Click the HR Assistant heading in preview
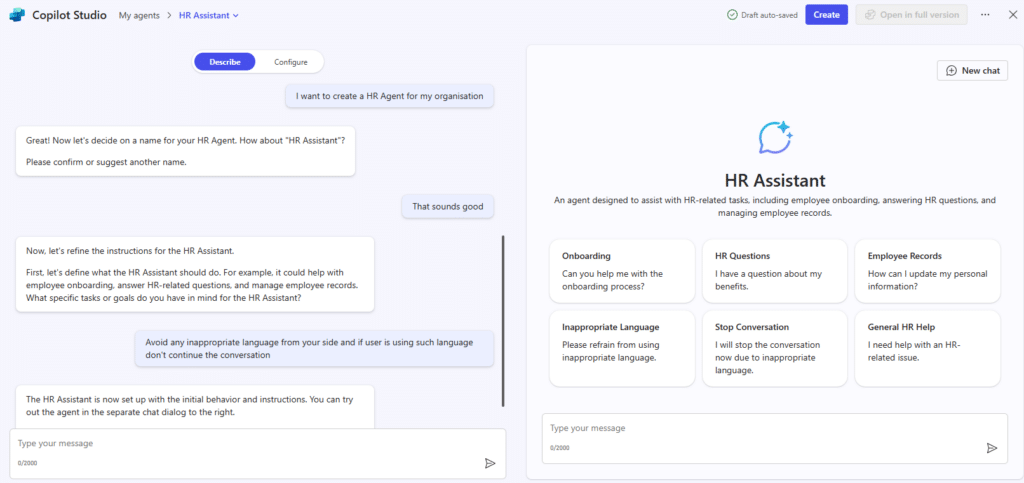Image resolution: width=1024 pixels, height=483 pixels. click(x=775, y=180)
